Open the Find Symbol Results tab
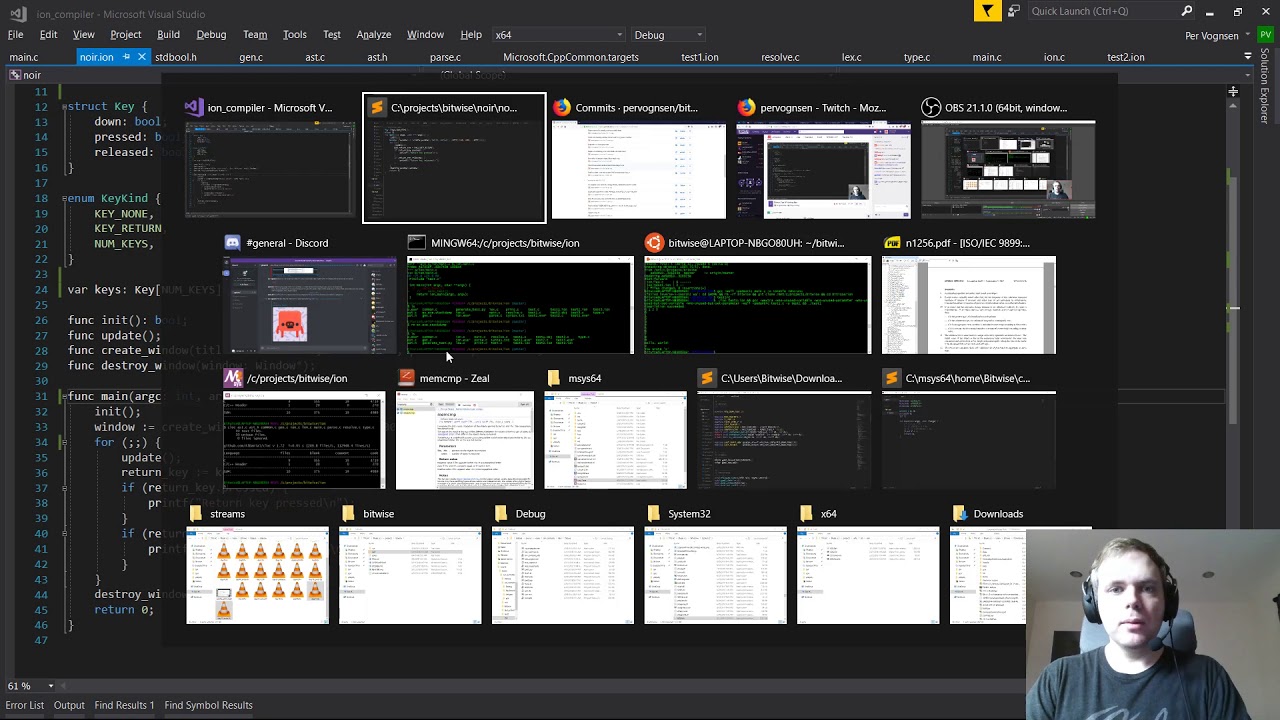Image resolution: width=1280 pixels, height=720 pixels. [x=208, y=705]
